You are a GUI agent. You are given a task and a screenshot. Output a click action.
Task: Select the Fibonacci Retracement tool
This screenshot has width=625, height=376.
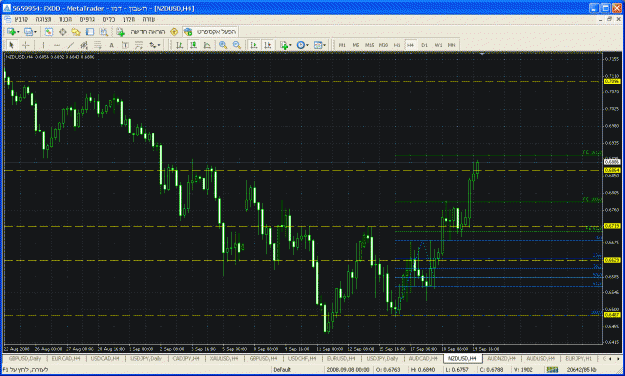[98, 45]
